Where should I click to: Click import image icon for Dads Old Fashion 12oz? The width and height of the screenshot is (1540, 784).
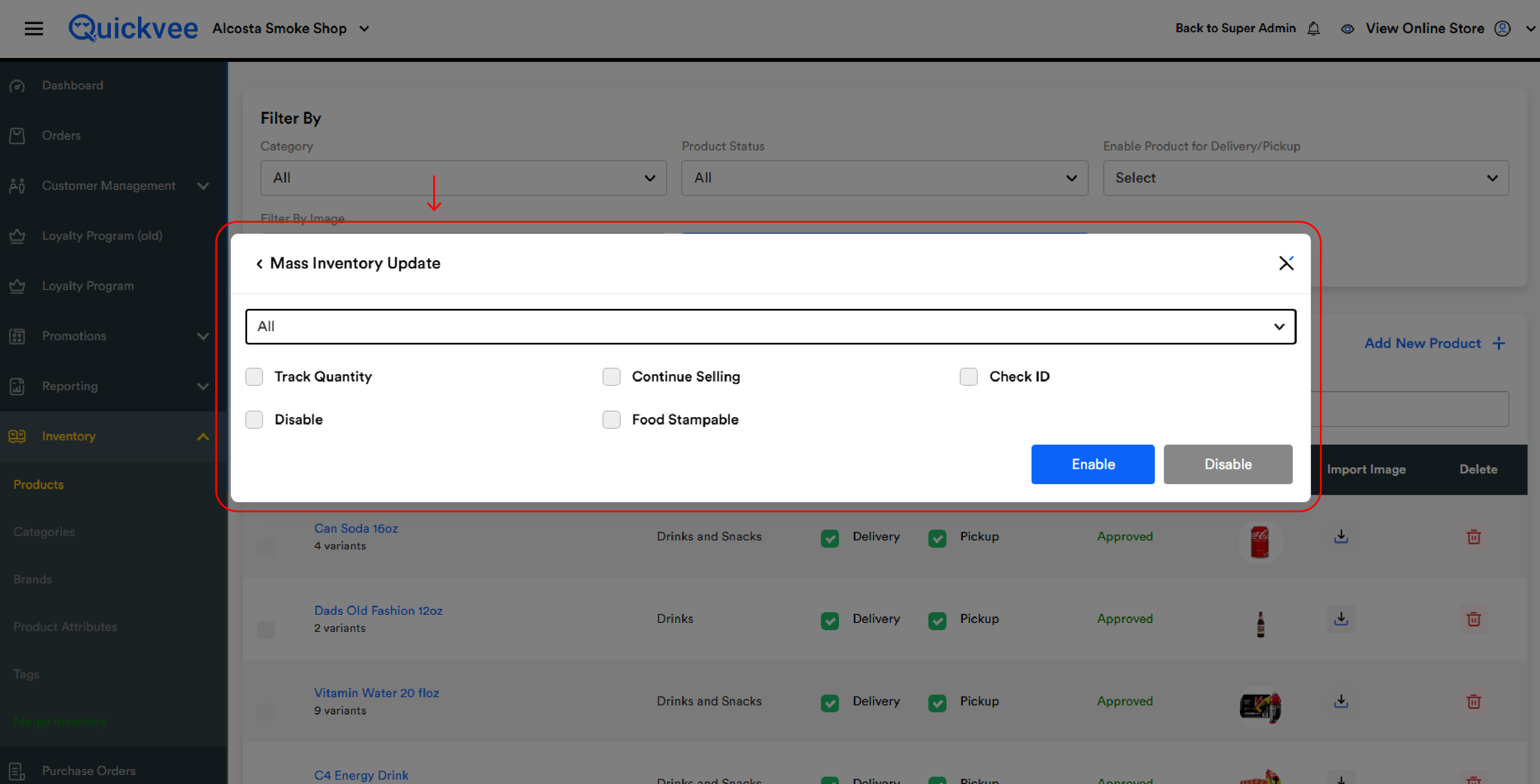point(1341,619)
